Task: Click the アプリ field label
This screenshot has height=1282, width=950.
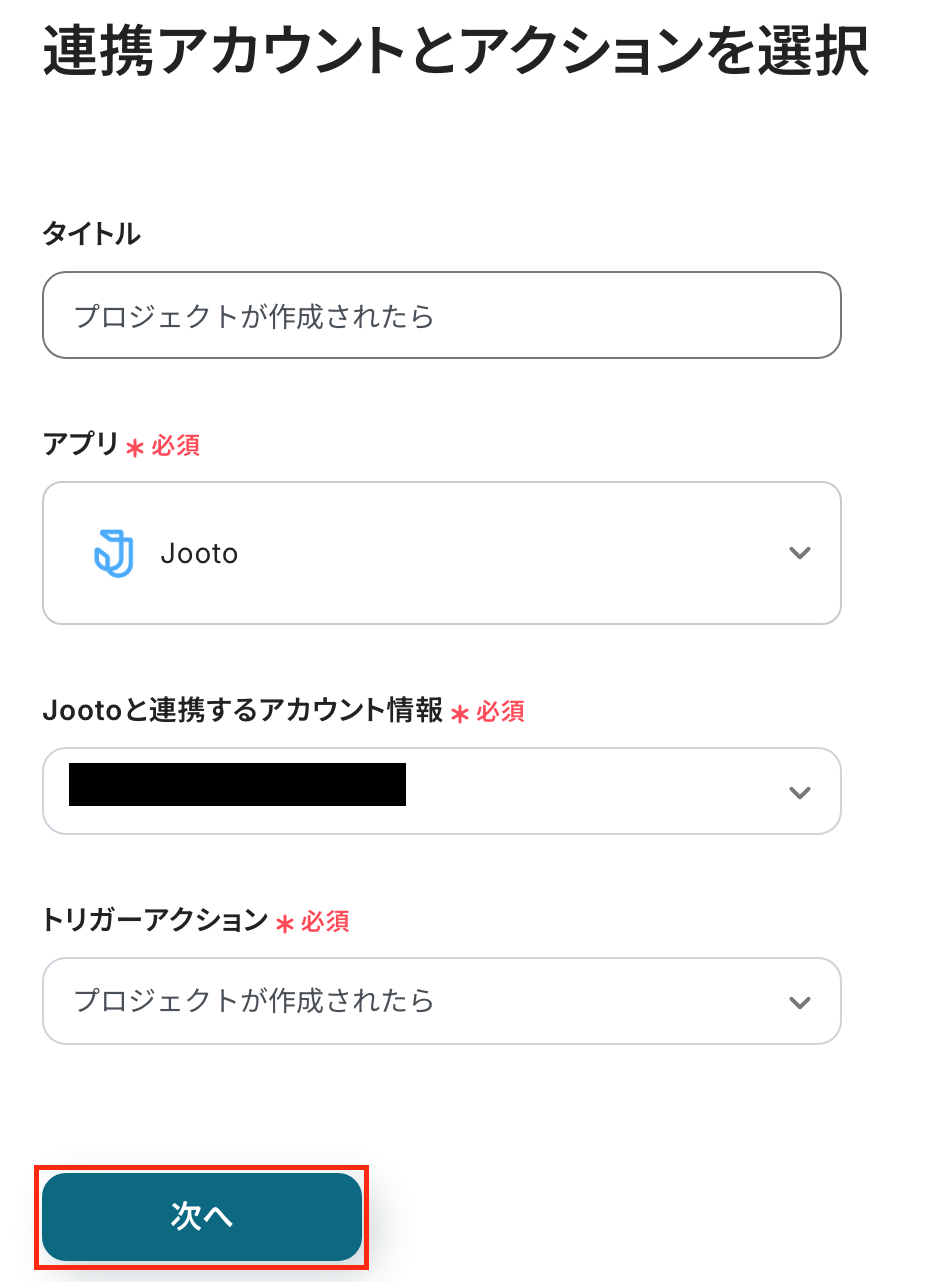Action: (x=80, y=445)
